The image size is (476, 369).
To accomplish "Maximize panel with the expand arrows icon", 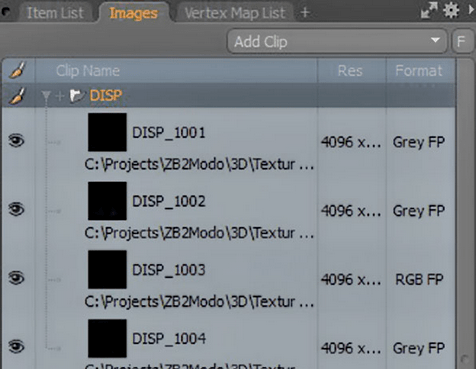I will point(429,10).
